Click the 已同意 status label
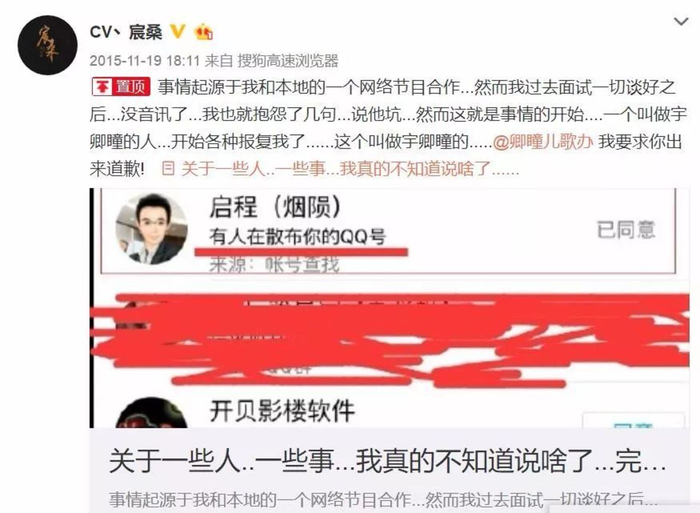700x513 pixels. 626,230
